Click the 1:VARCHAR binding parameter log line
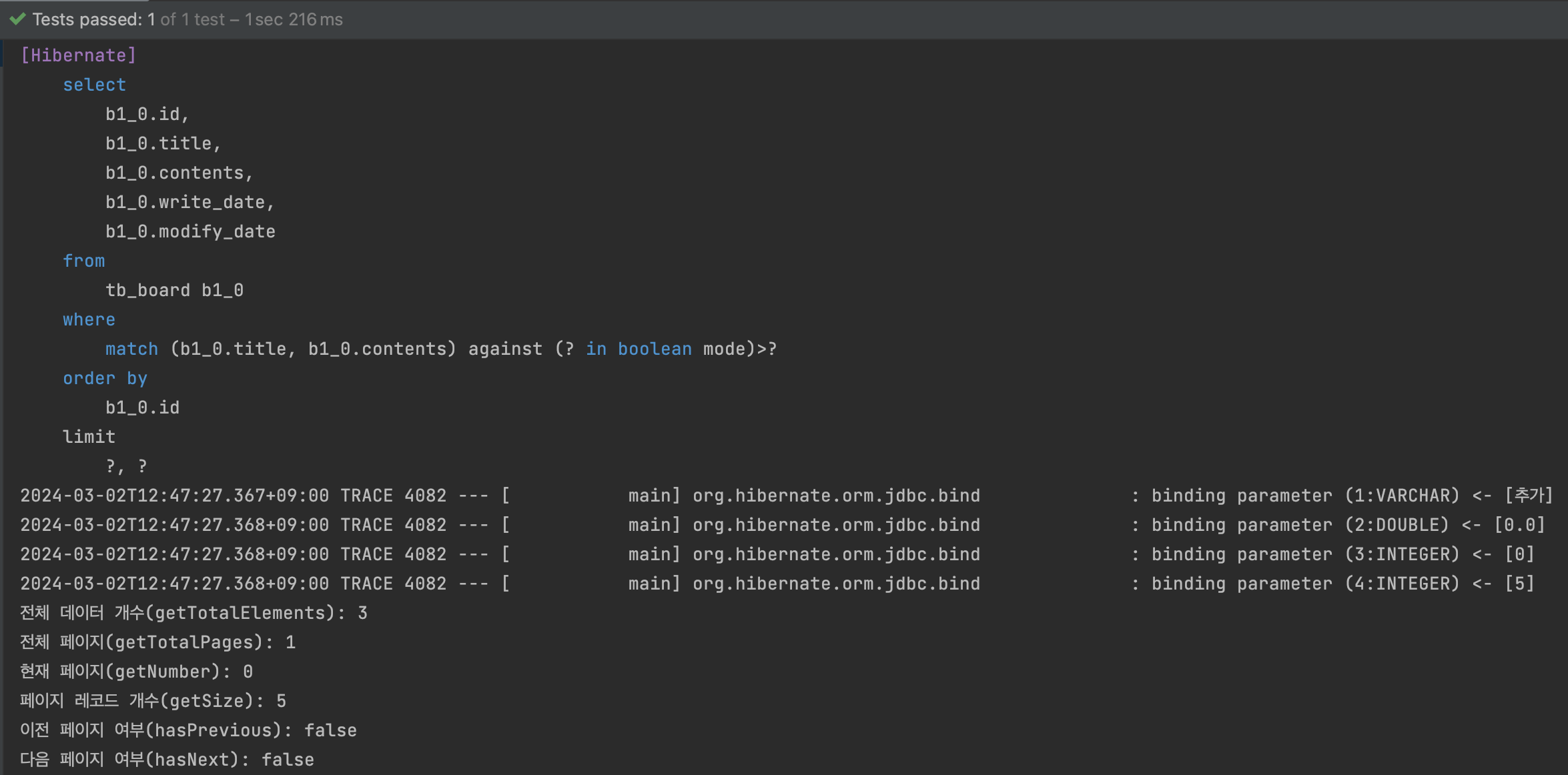Viewport: 1568px width, 775px height. pos(787,496)
